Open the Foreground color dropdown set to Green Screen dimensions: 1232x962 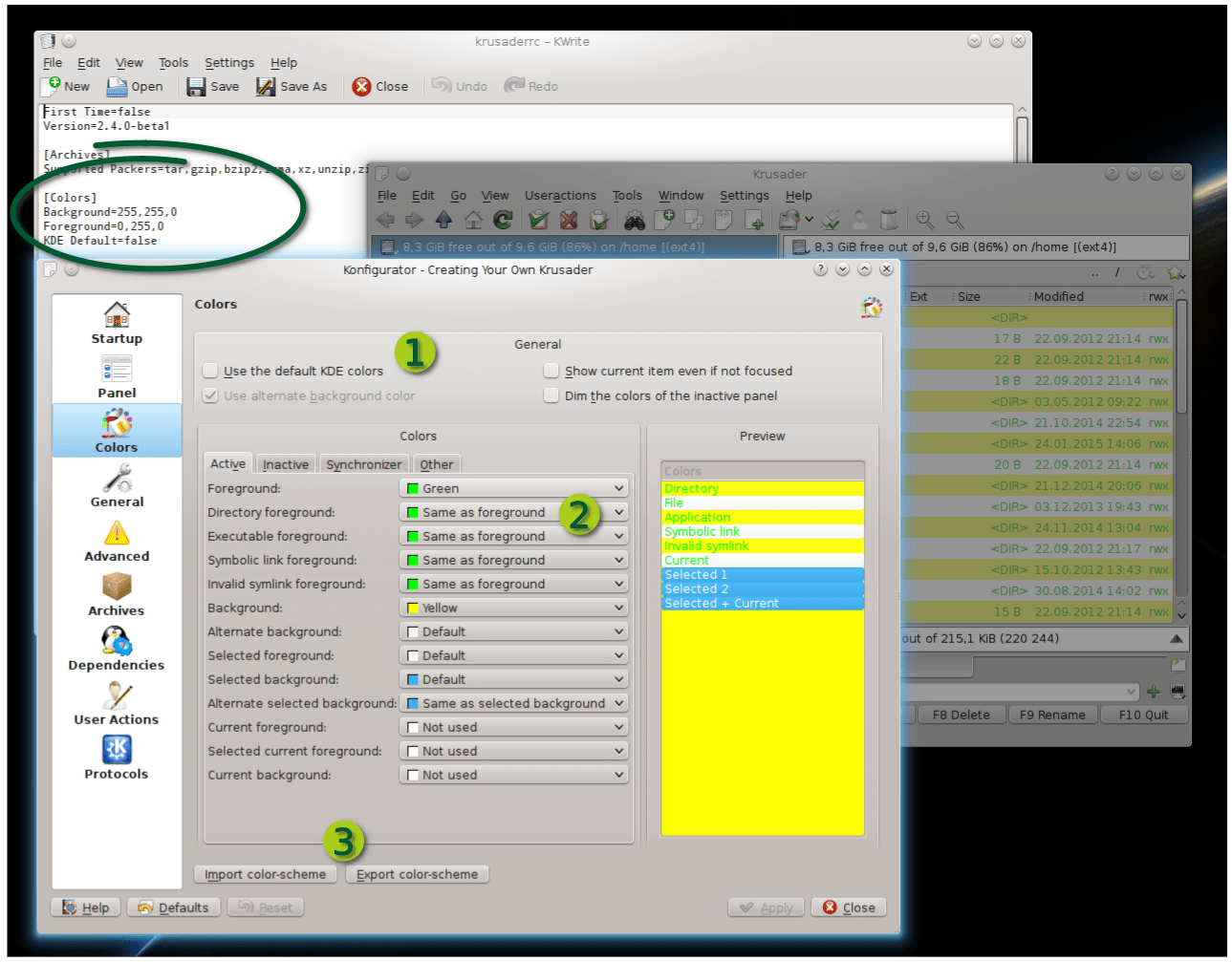[514, 488]
